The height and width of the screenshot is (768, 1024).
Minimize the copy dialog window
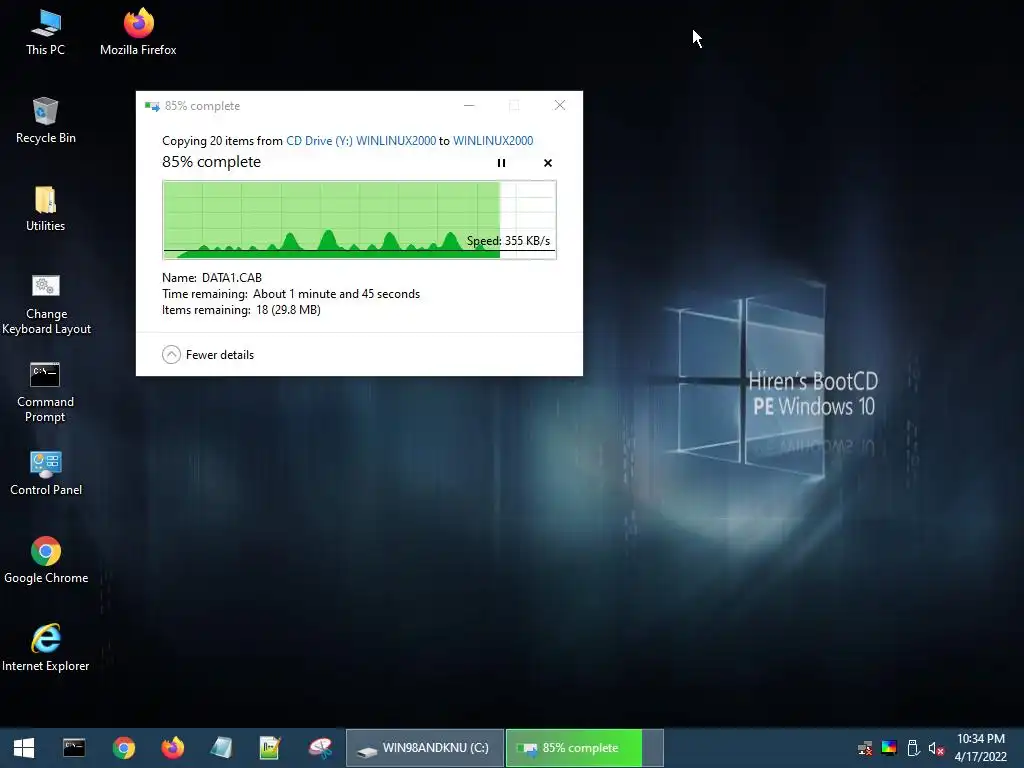click(x=469, y=105)
